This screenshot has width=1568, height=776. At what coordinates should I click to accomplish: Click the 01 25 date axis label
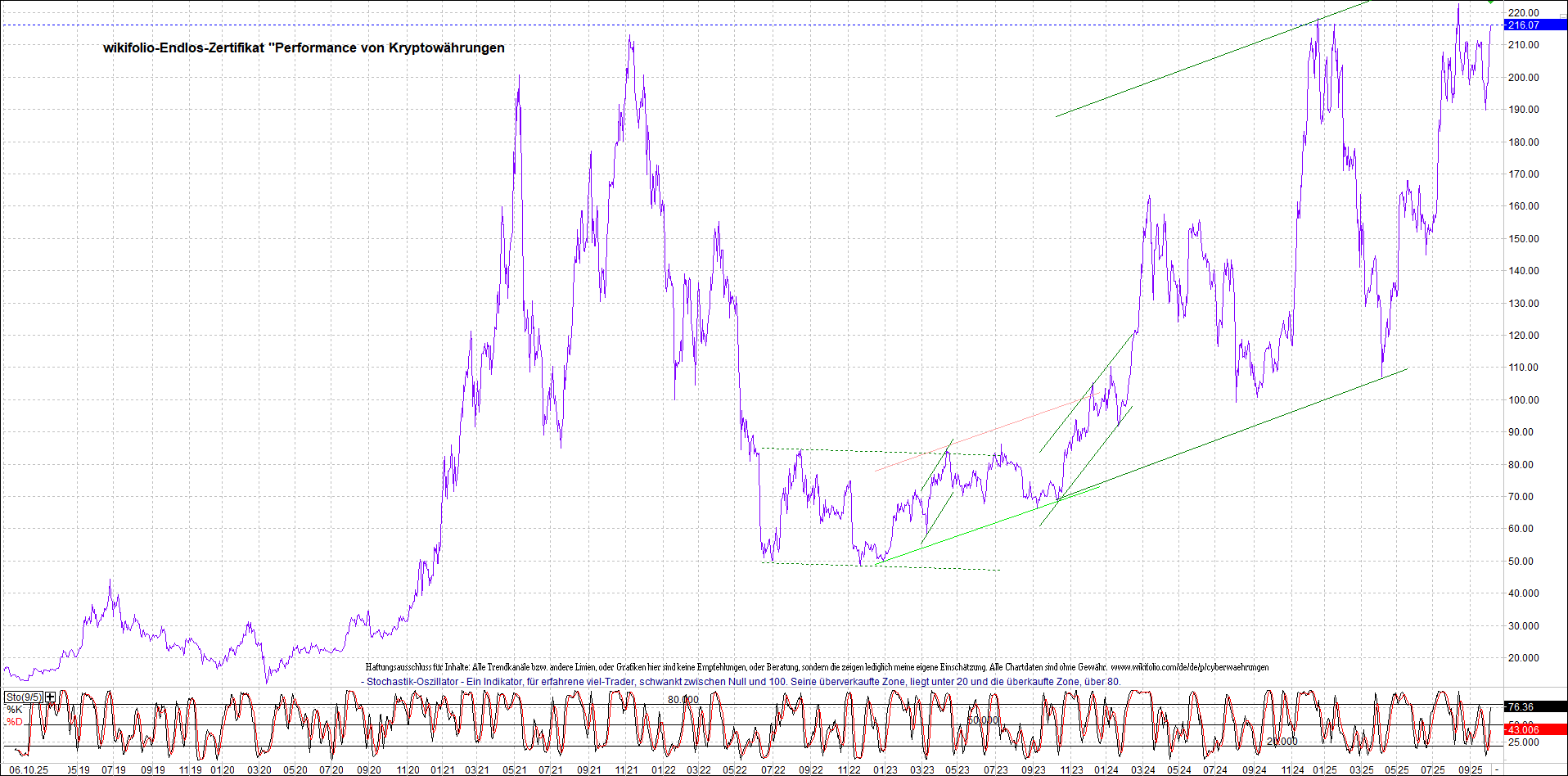(x=1325, y=770)
